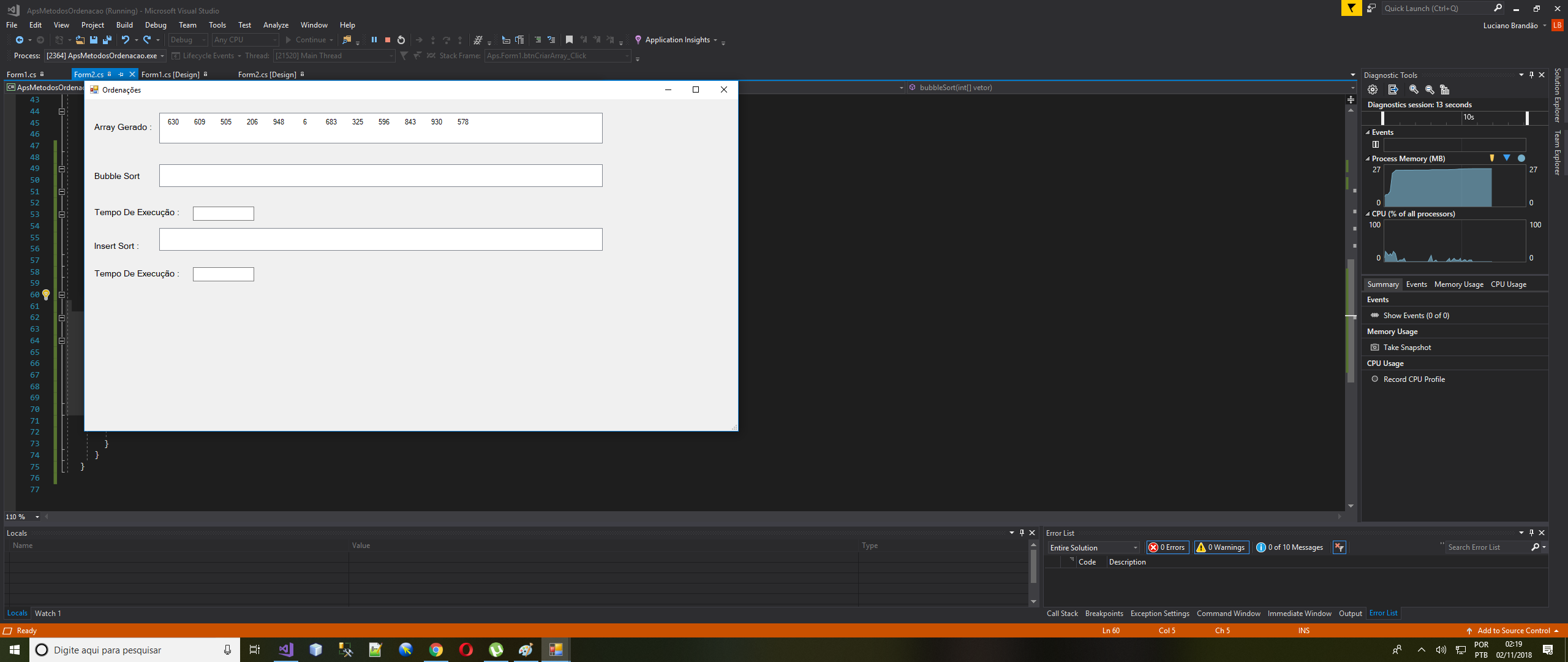Image resolution: width=1568 pixels, height=662 pixels.
Task: Open the Task View taskbar icon
Action: [x=255, y=650]
